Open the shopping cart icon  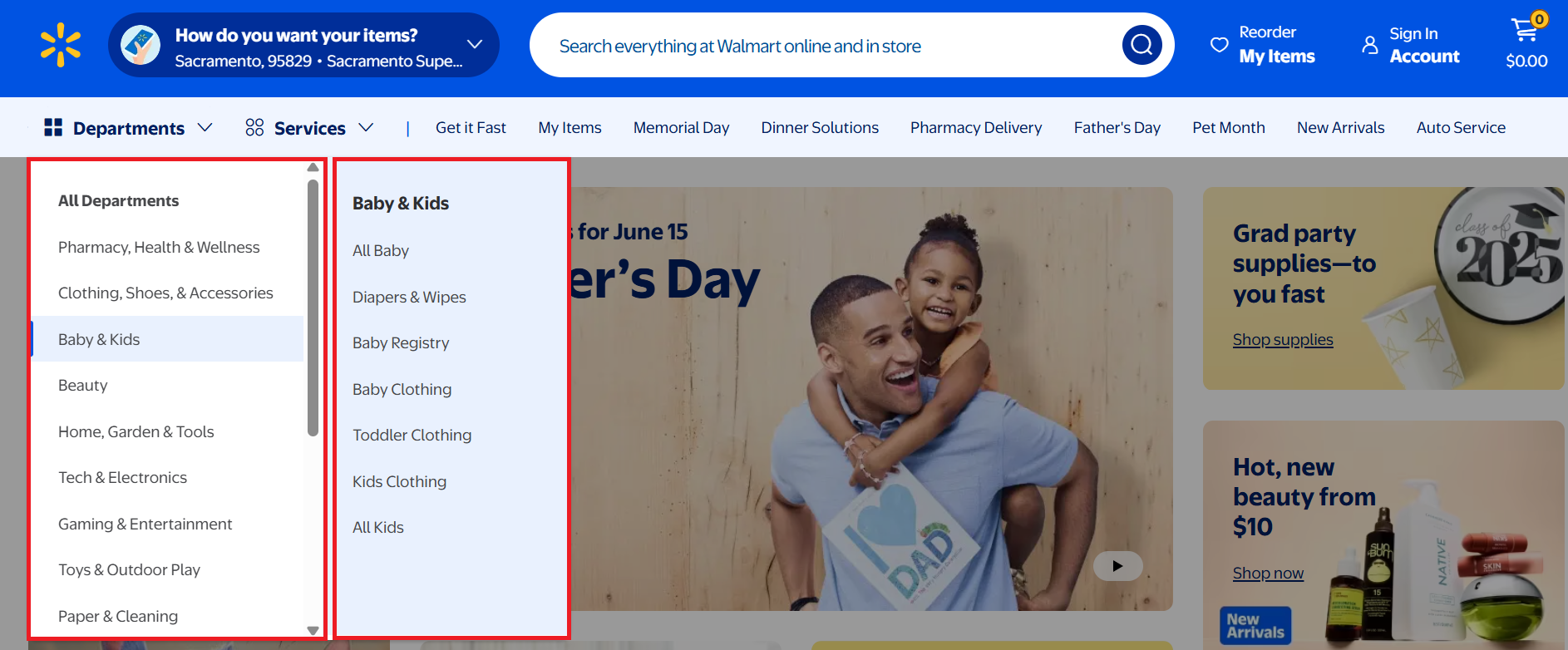tap(1525, 30)
